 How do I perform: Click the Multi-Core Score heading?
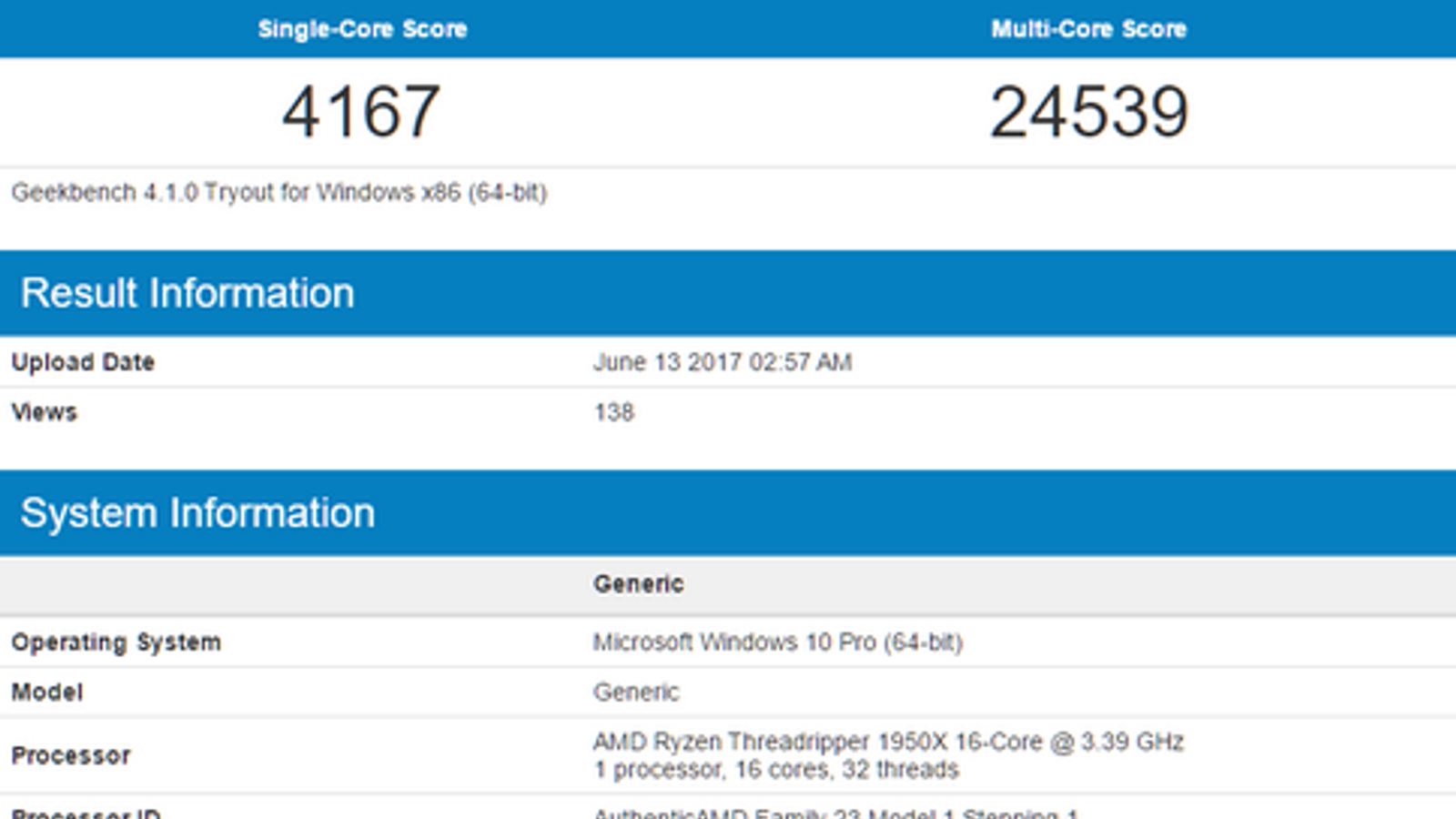tap(1088, 29)
